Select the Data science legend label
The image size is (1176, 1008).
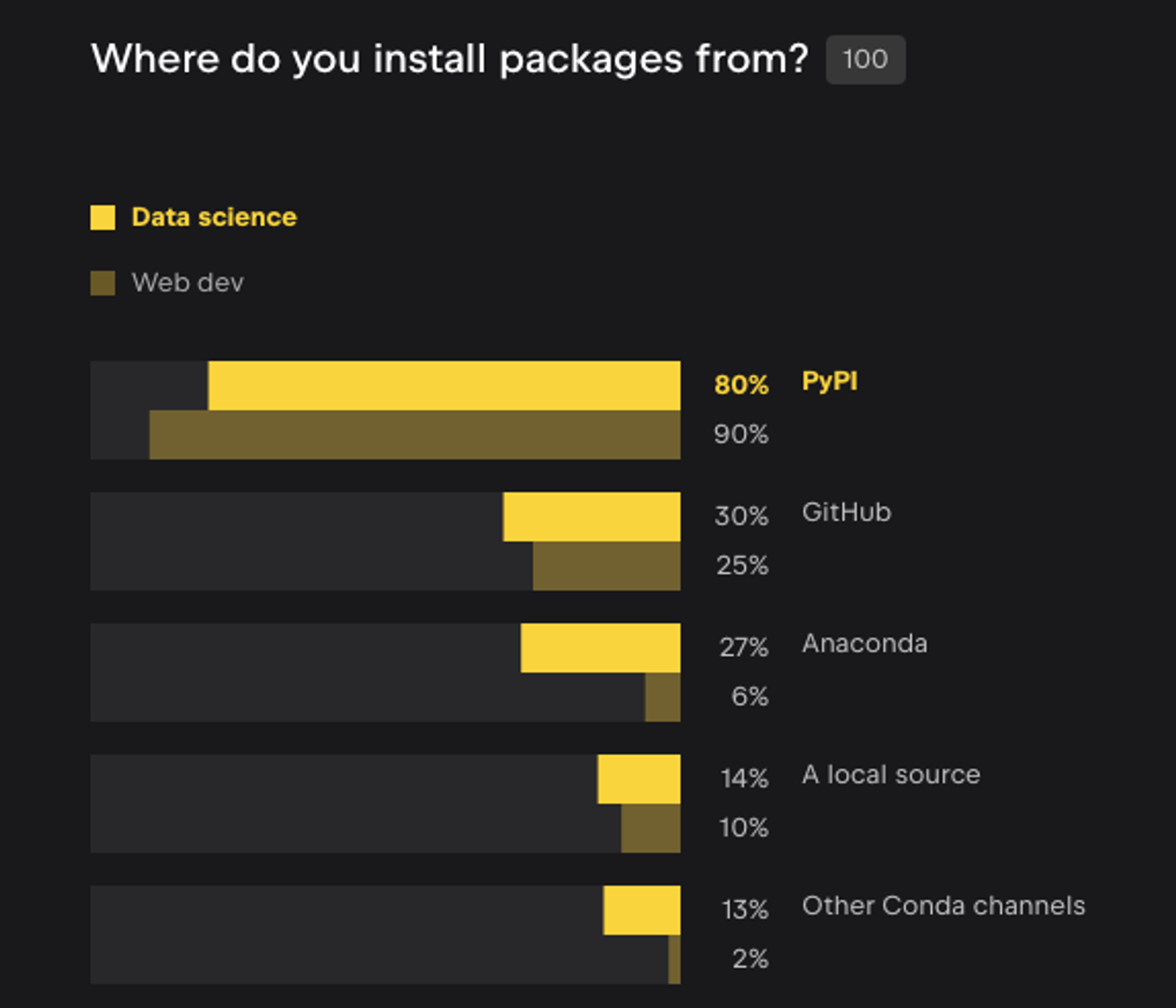pos(214,217)
